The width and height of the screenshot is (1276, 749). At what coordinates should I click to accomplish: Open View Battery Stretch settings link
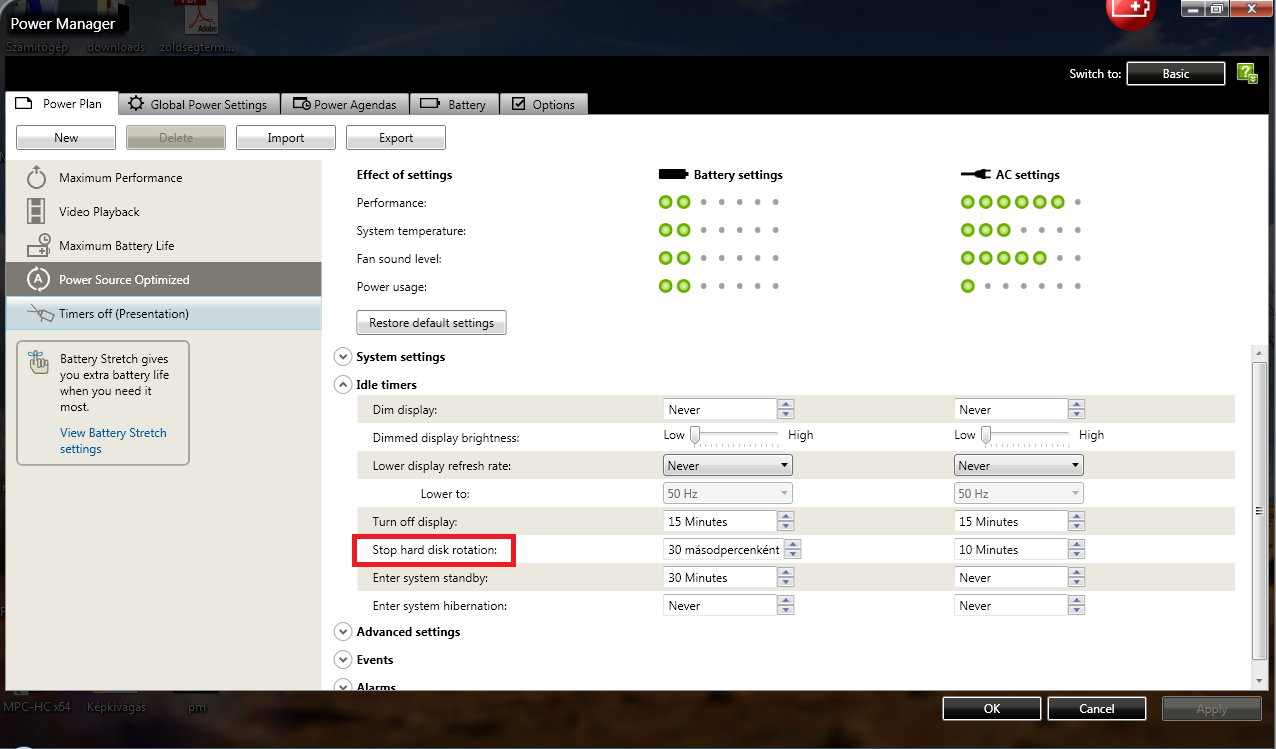click(113, 441)
